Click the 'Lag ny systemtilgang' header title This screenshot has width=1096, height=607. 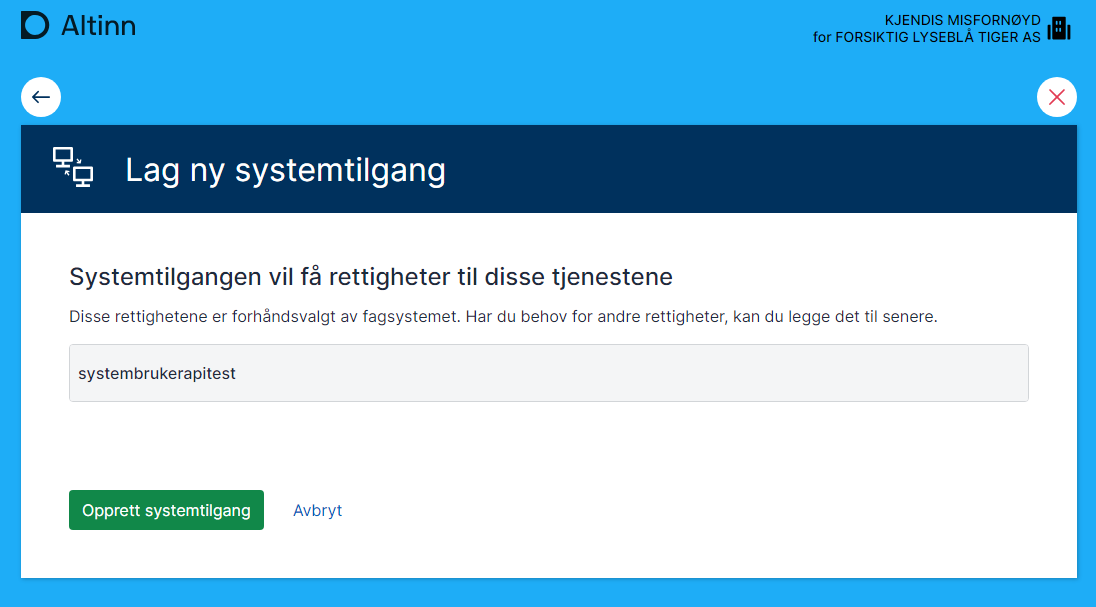point(285,170)
